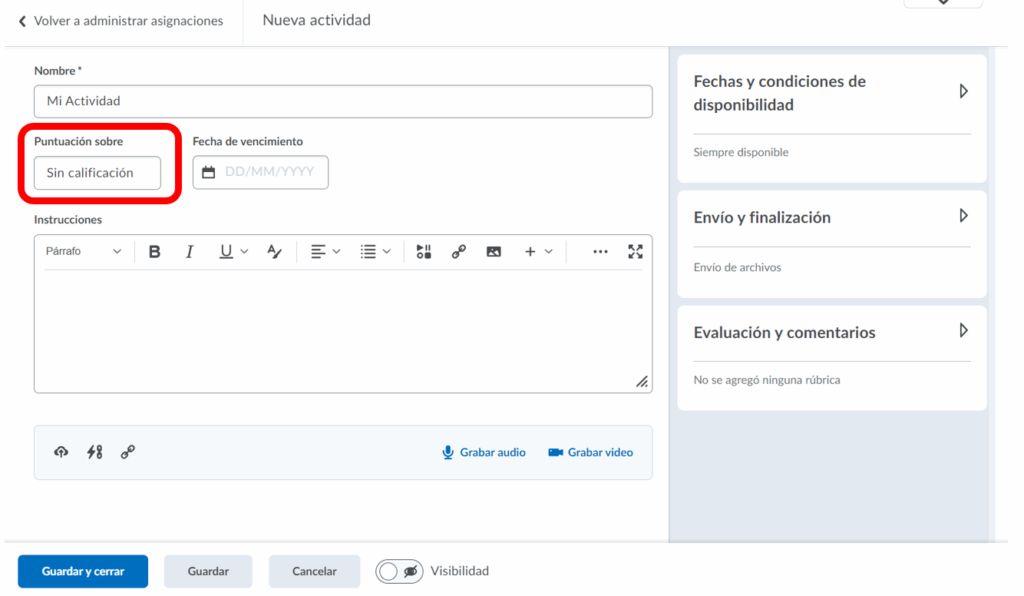Open the text color picker tool

(x=275, y=252)
